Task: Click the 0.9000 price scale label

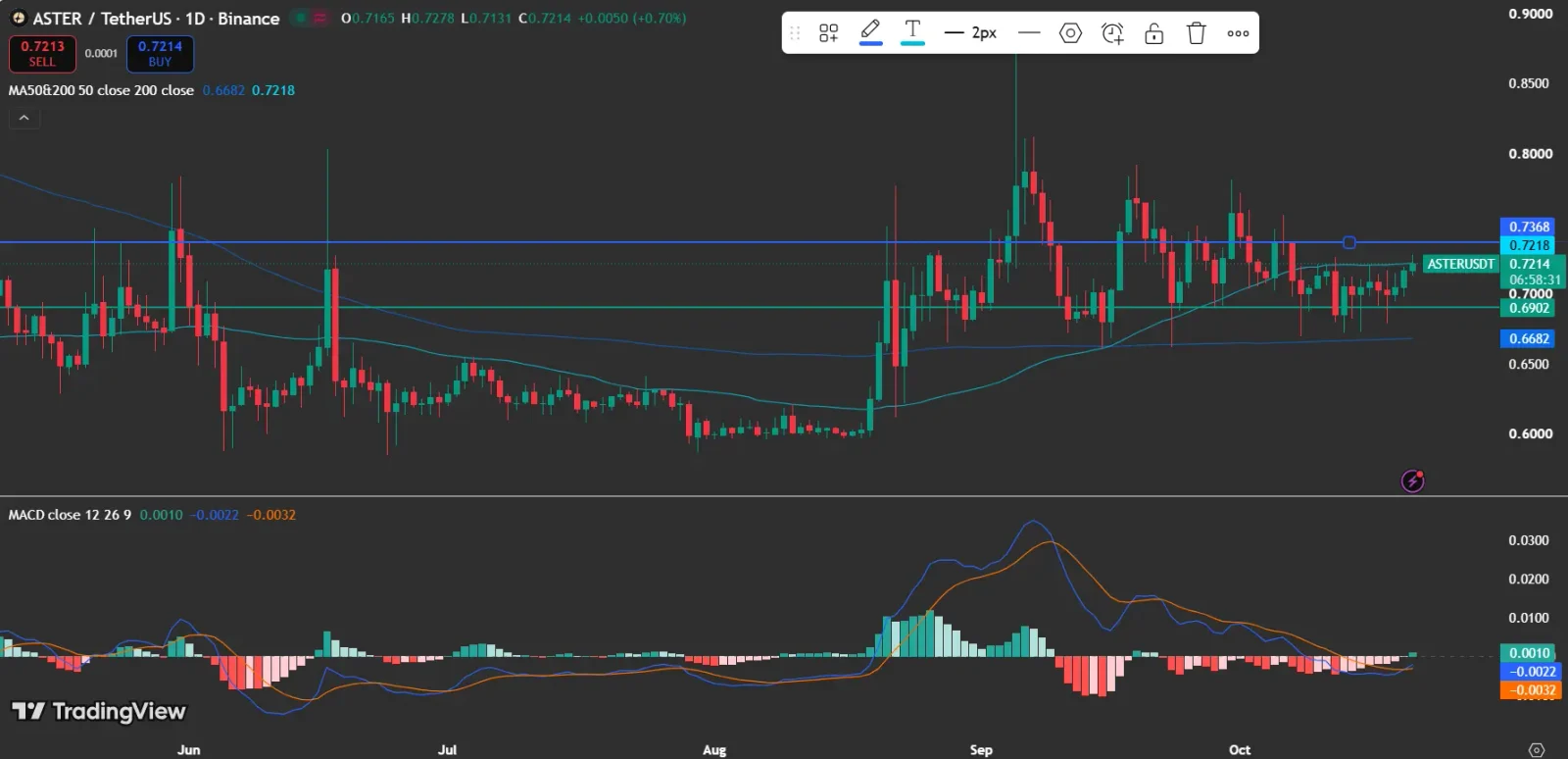Action: tap(1530, 14)
